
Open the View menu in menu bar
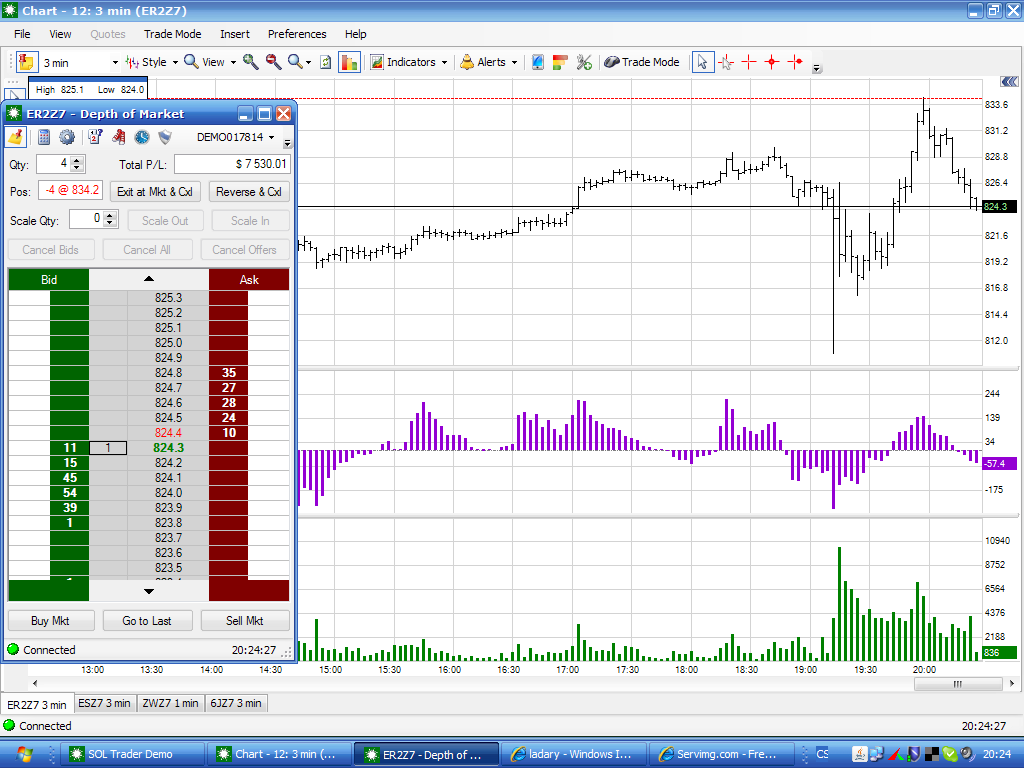point(60,34)
